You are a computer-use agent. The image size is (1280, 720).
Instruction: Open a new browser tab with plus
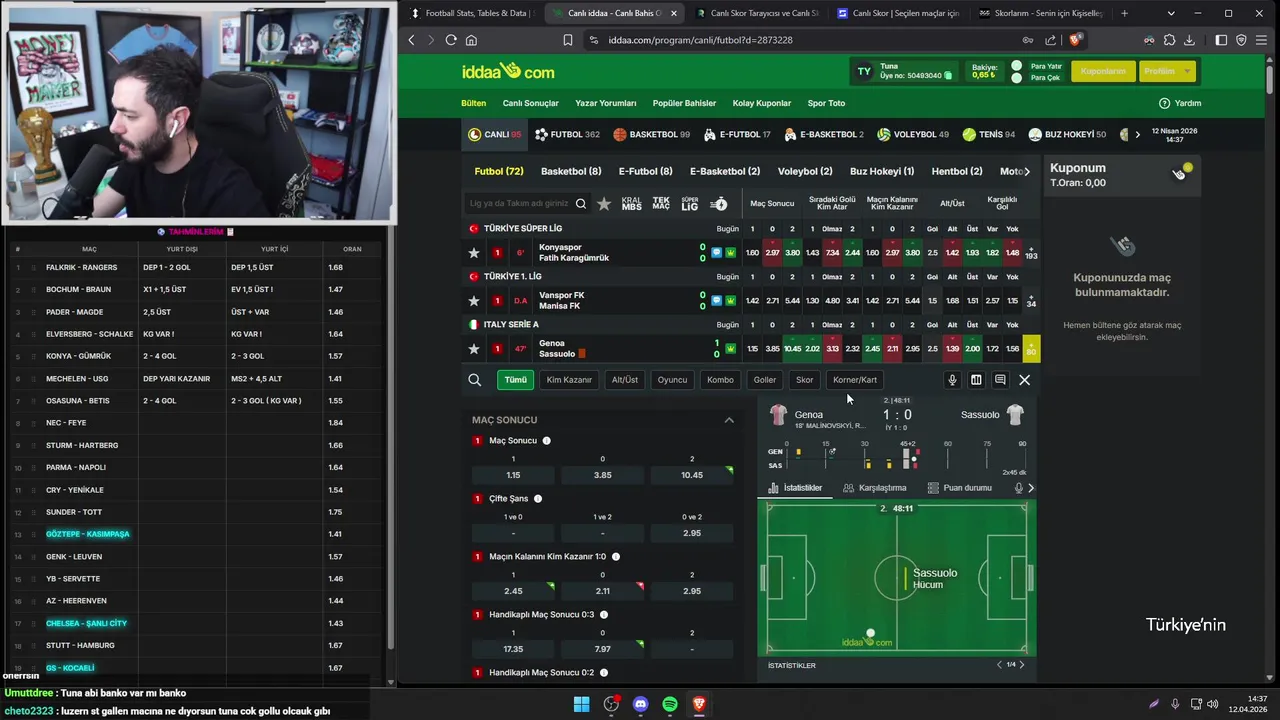[x=1124, y=13]
